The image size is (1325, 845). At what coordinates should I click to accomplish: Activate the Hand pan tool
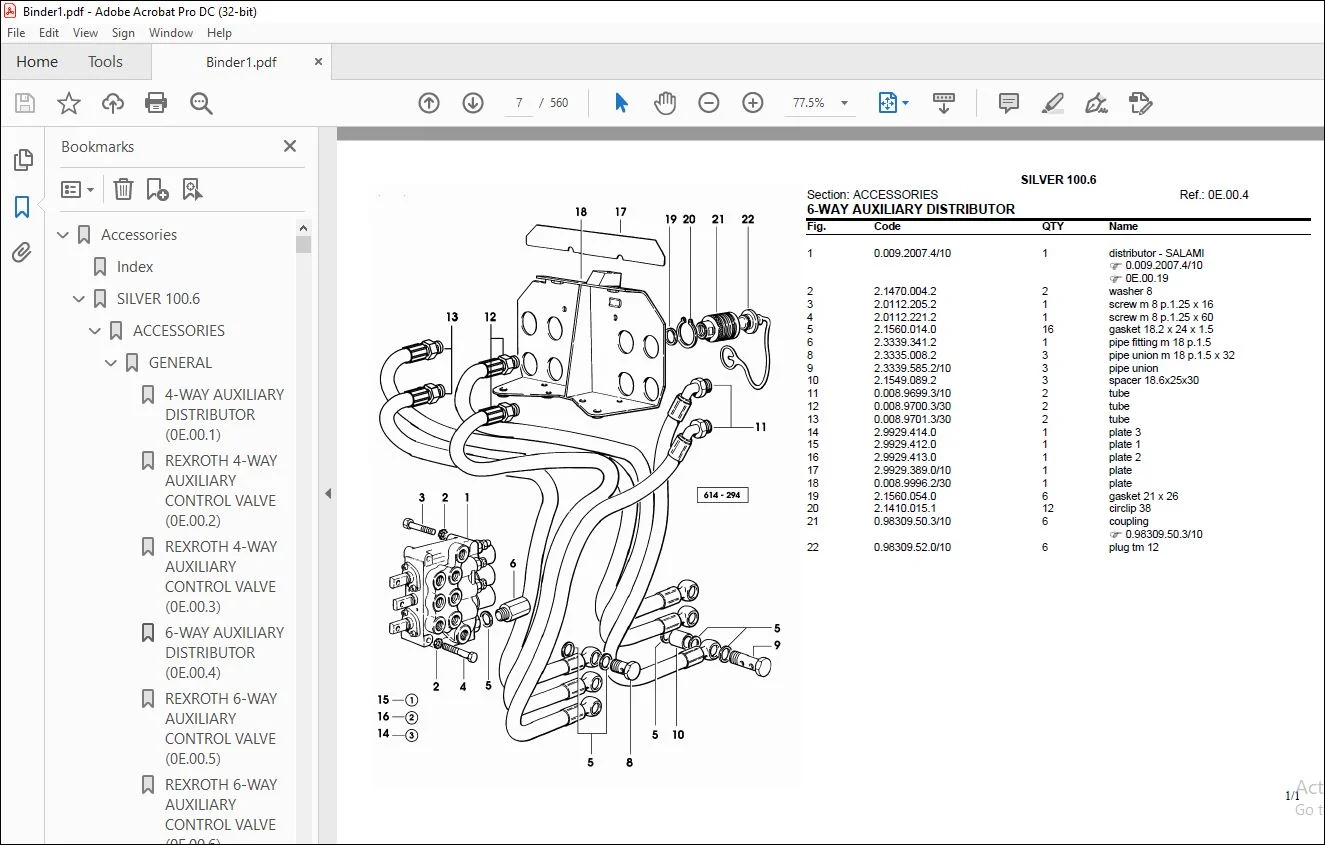coord(665,103)
